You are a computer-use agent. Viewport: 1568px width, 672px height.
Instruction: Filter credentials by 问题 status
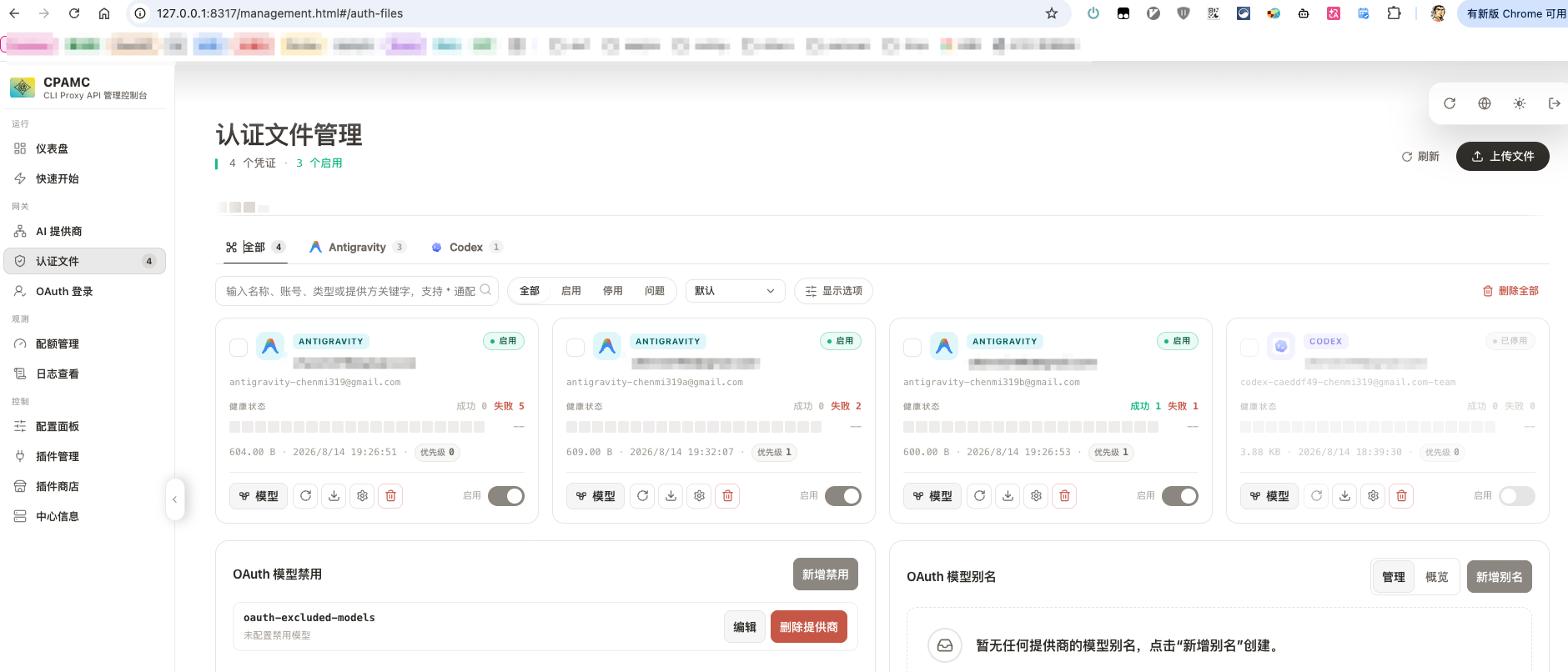tap(655, 291)
